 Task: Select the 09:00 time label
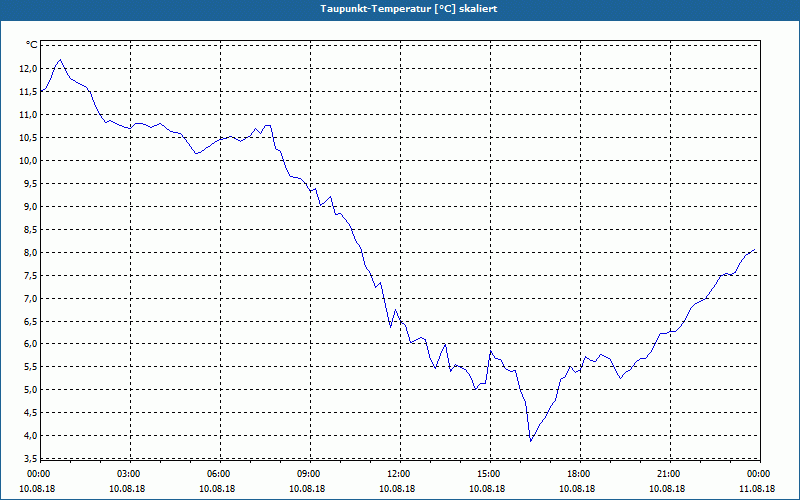click(x=307, y=474)
